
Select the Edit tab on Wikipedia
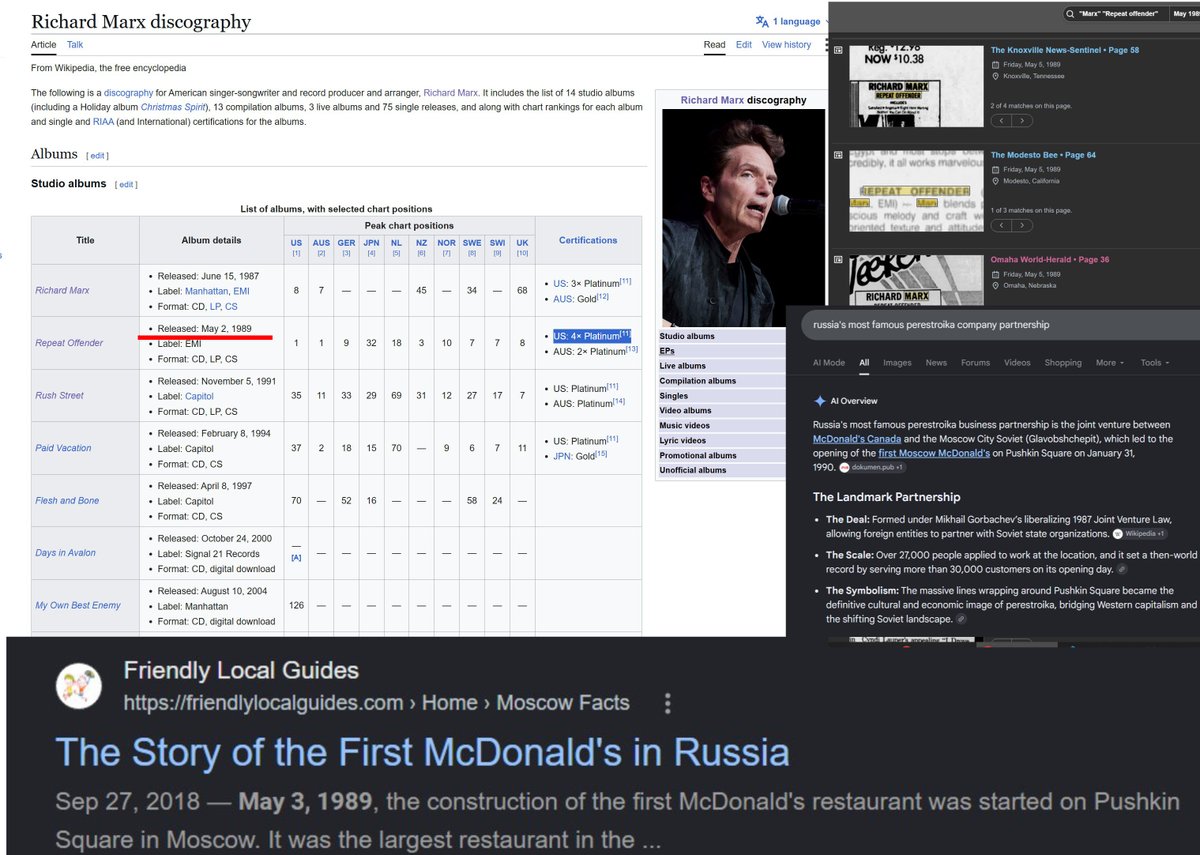(x=744, y=45)
